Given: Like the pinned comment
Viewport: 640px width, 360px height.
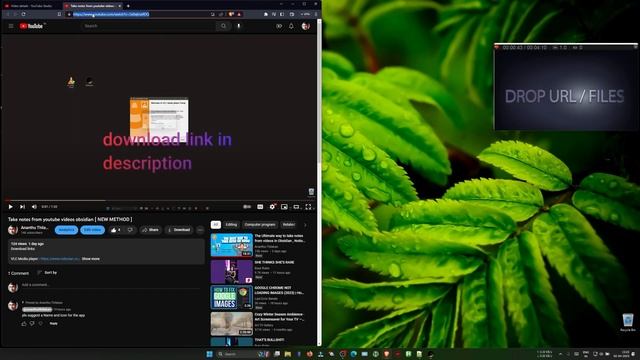Looking at the screenshot, I should pyautogui.click(x=24, y=324).
